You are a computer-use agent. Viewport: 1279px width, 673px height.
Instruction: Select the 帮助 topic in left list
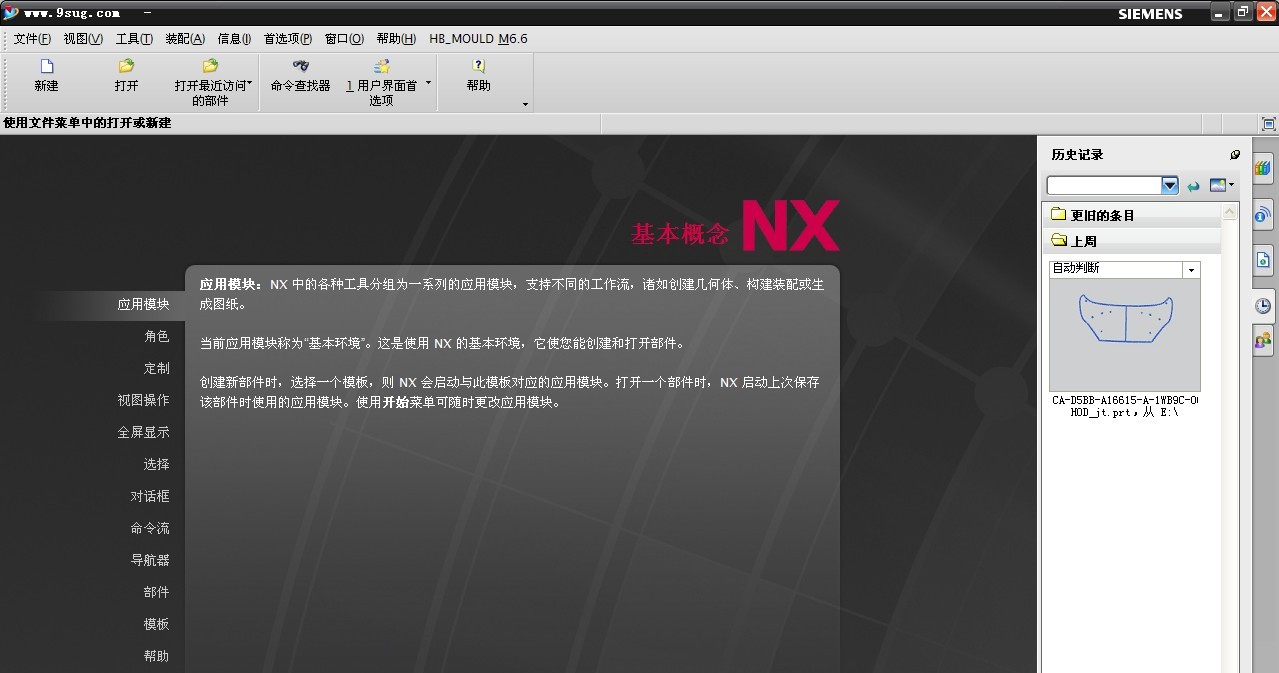[156, 656]
